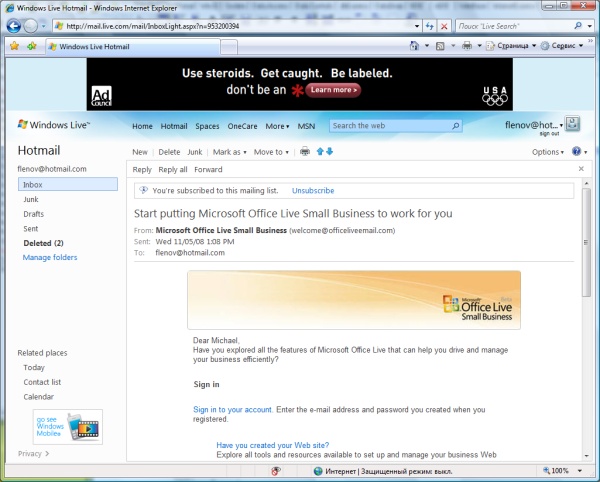Screen dimensions: 600x482
Task: Click the Add to Favorites star icon
Action: click(x=32, y=46)
